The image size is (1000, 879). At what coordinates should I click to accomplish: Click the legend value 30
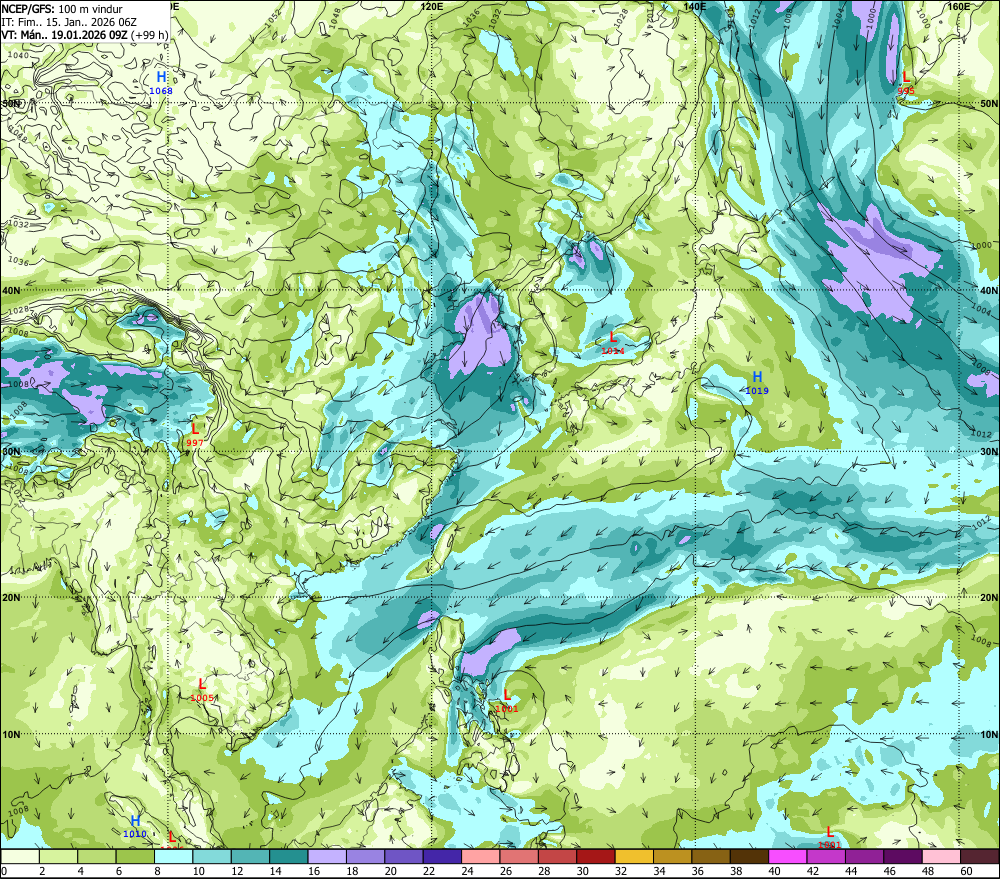pyautogui.click(x=582, y=871)
